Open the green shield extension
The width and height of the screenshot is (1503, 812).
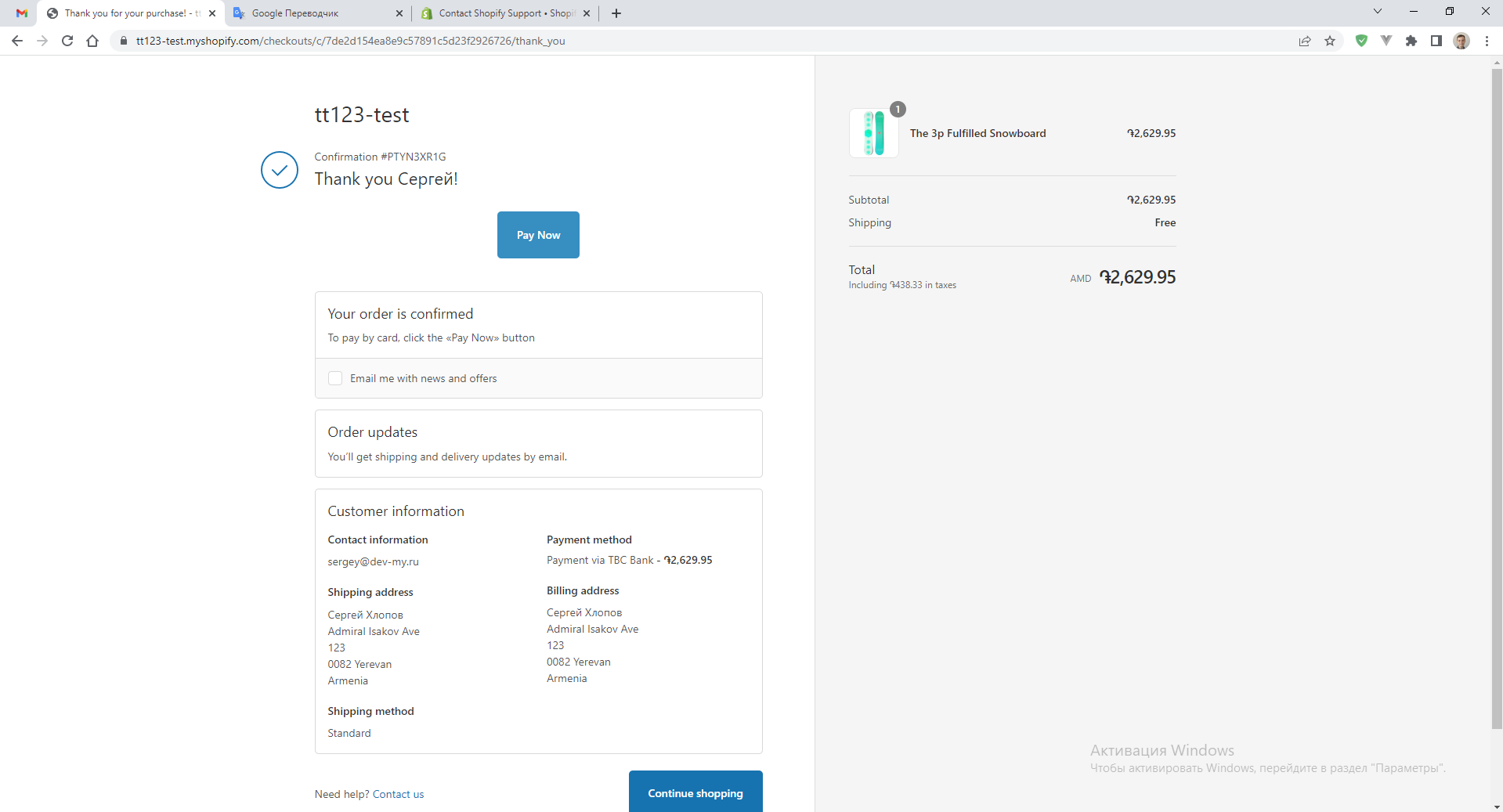(x=1361, y=41)
